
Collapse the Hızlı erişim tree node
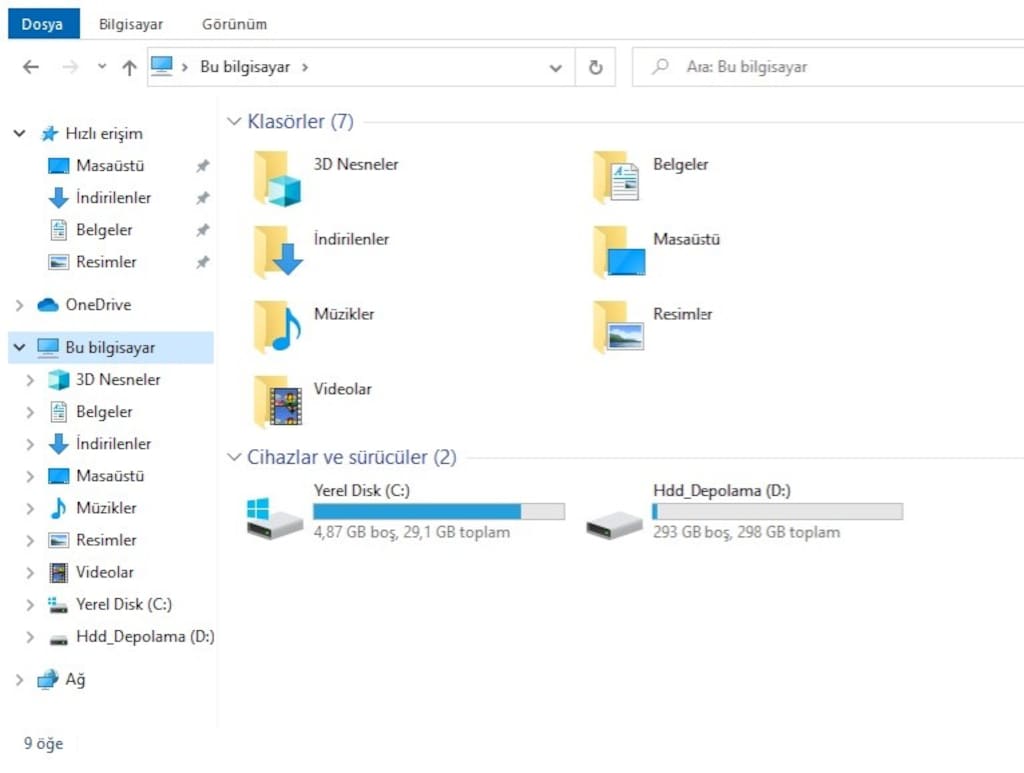click(x=20, y=134)
